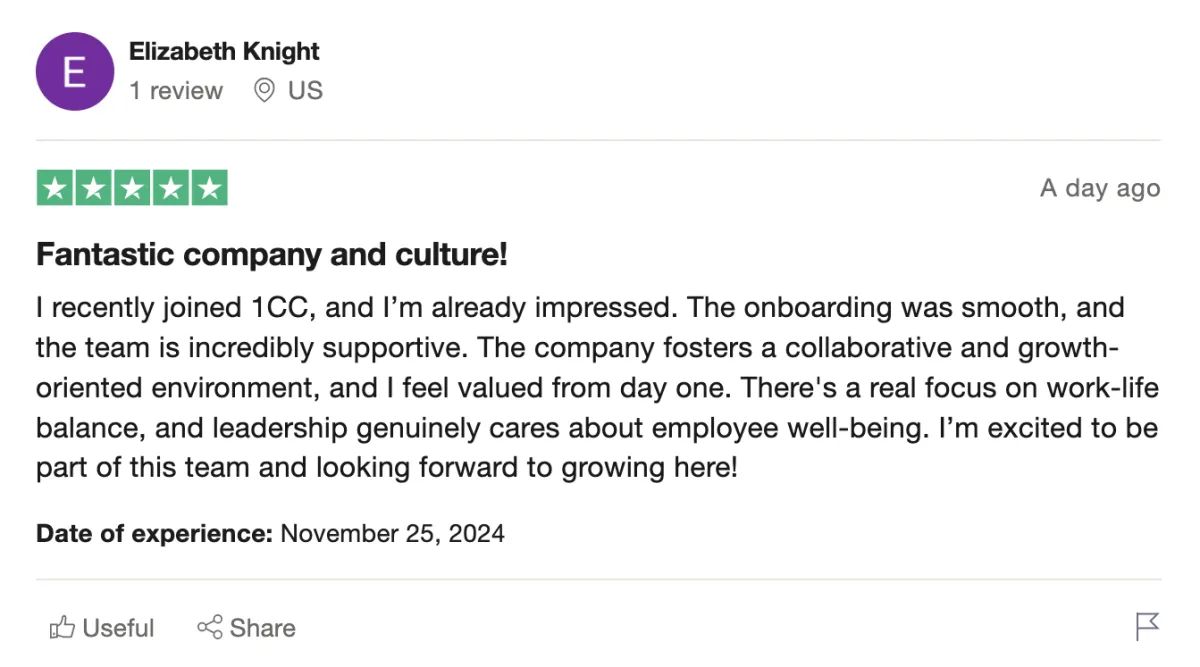Screen dimensions: 1200x667
Task: Click the purple E avatar circle
Action: coord(75,71)
